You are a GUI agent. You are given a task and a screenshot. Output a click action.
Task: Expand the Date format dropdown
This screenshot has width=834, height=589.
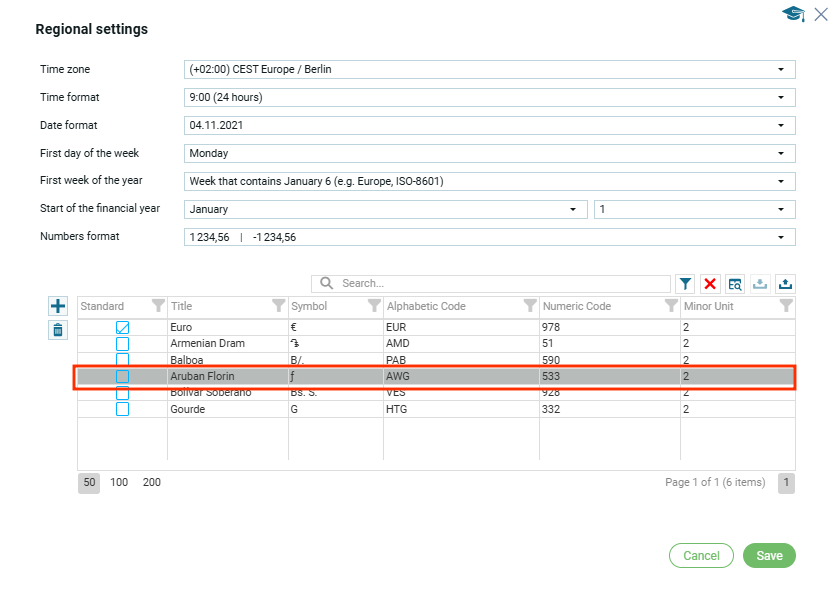click(490, 125)
